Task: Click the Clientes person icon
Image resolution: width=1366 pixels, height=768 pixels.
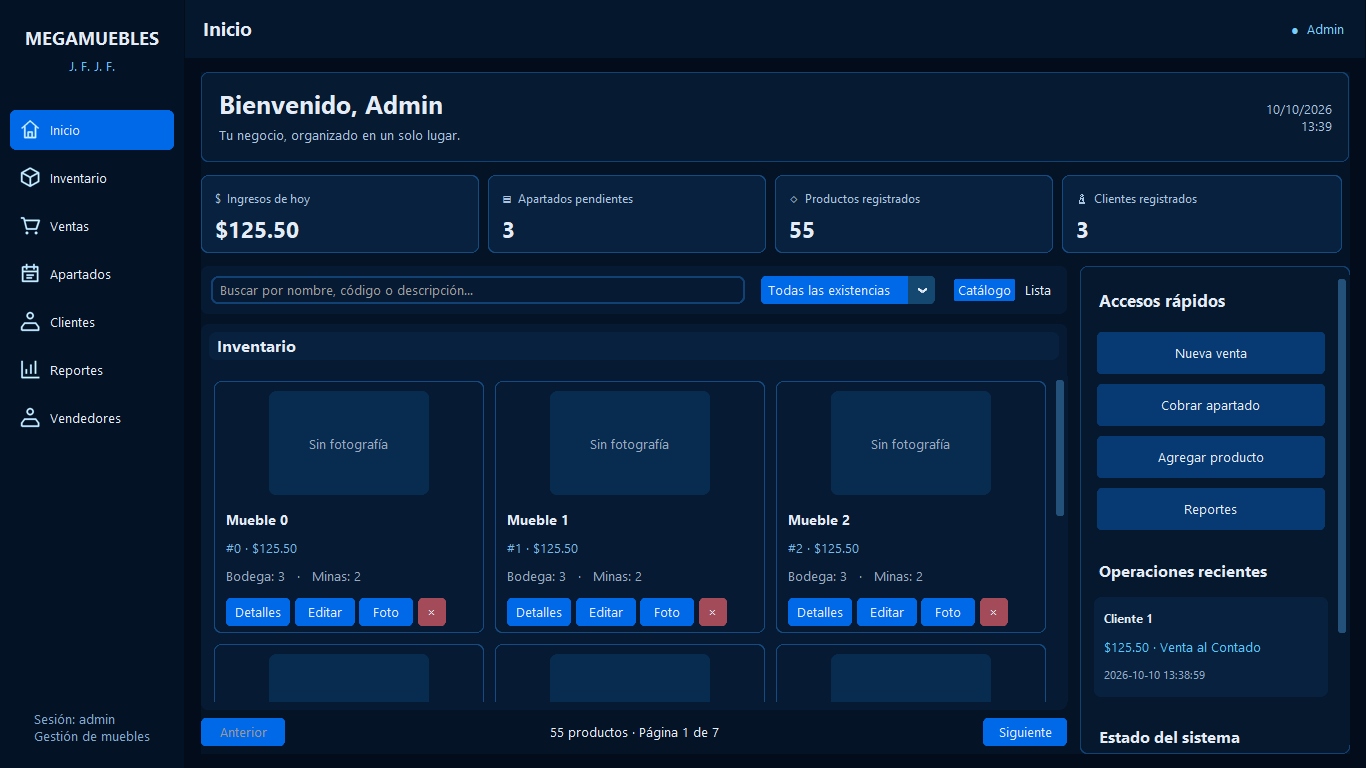Action: click(30, 322)
